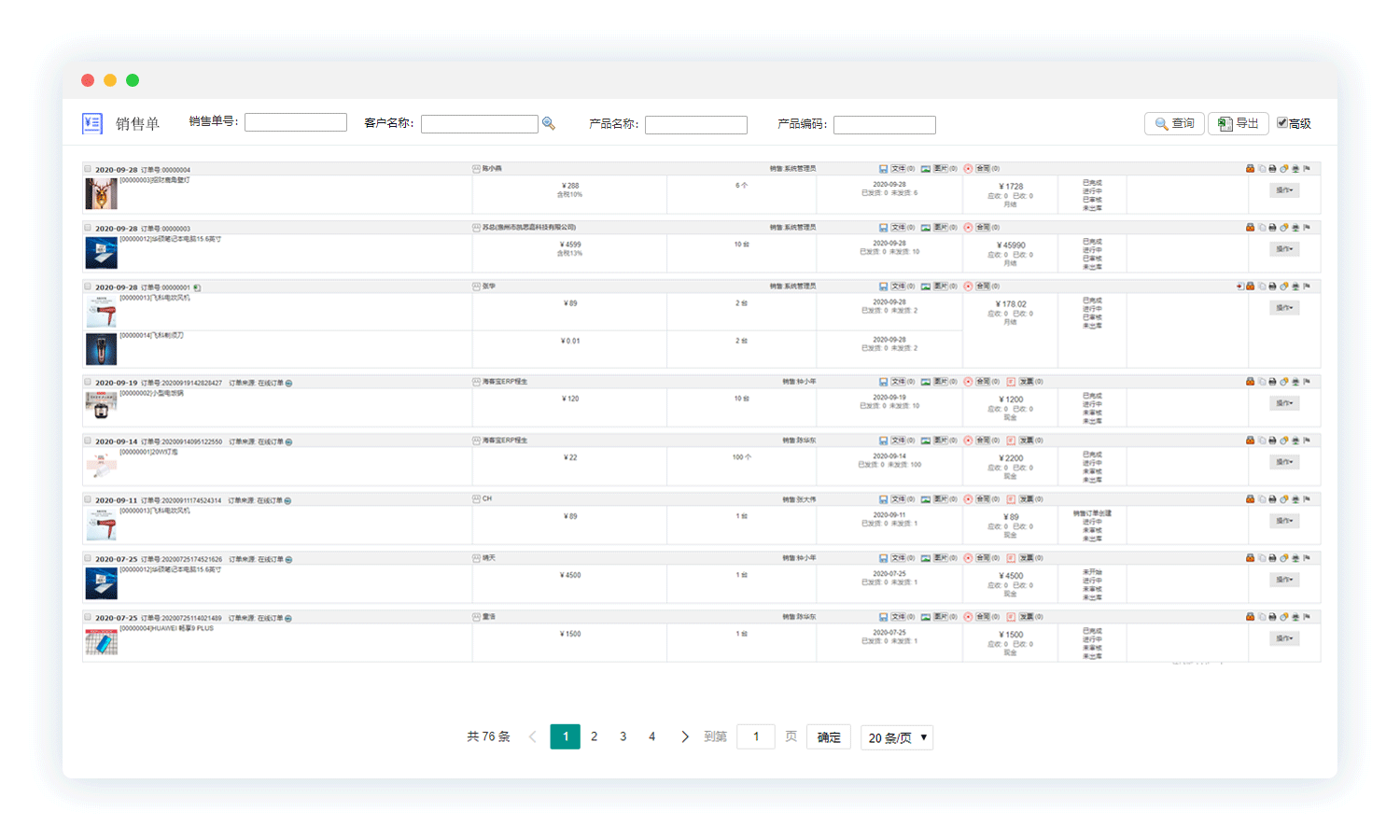Image resolution: width=1400 pixels, height=840 pixels.
Task: Jump to page 4 of results
Action: coord(651,736)
